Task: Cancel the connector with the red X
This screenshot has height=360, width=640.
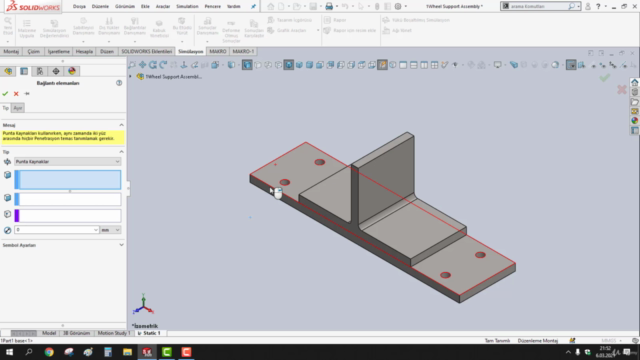Action: [16, 93]
